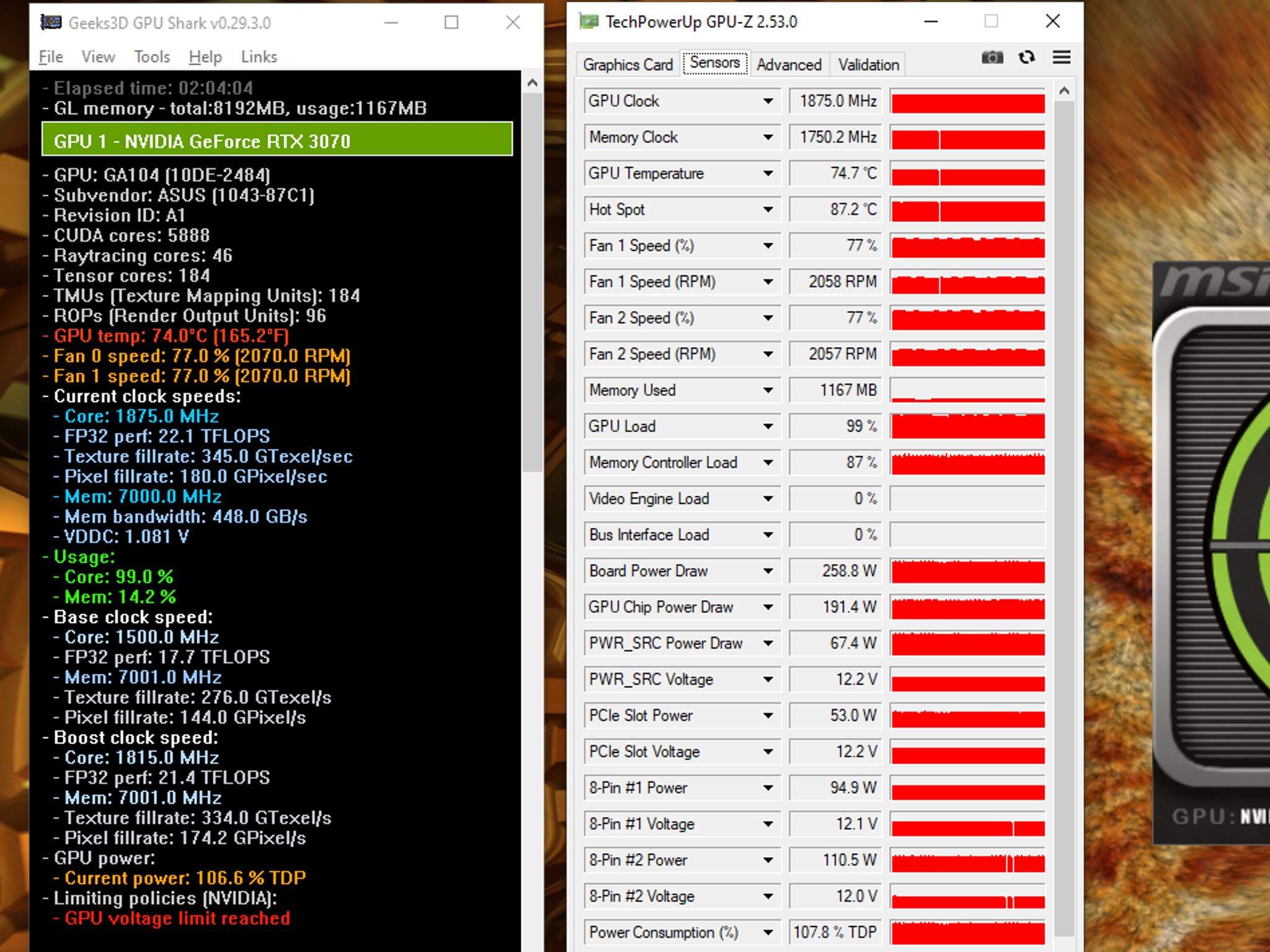
Task: Switch to the Graphics Card tab
Action: click(628, 64)
